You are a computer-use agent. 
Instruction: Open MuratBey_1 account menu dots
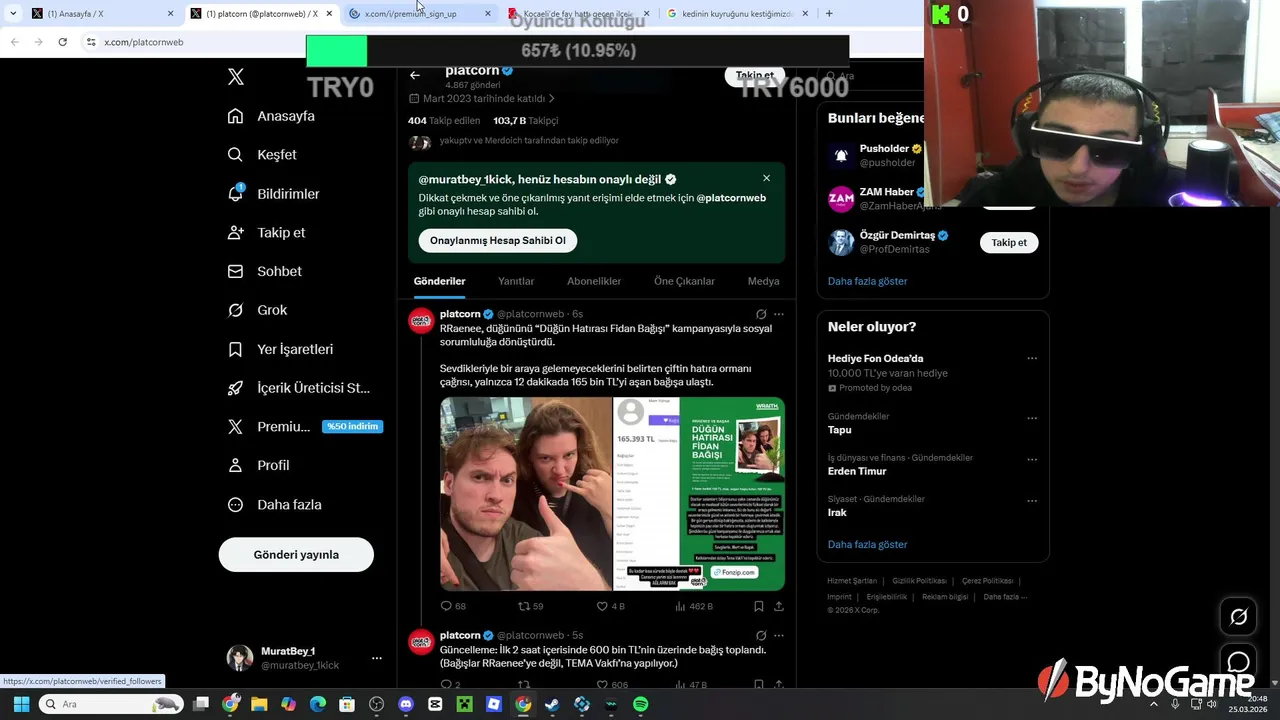tap(376, 658)
